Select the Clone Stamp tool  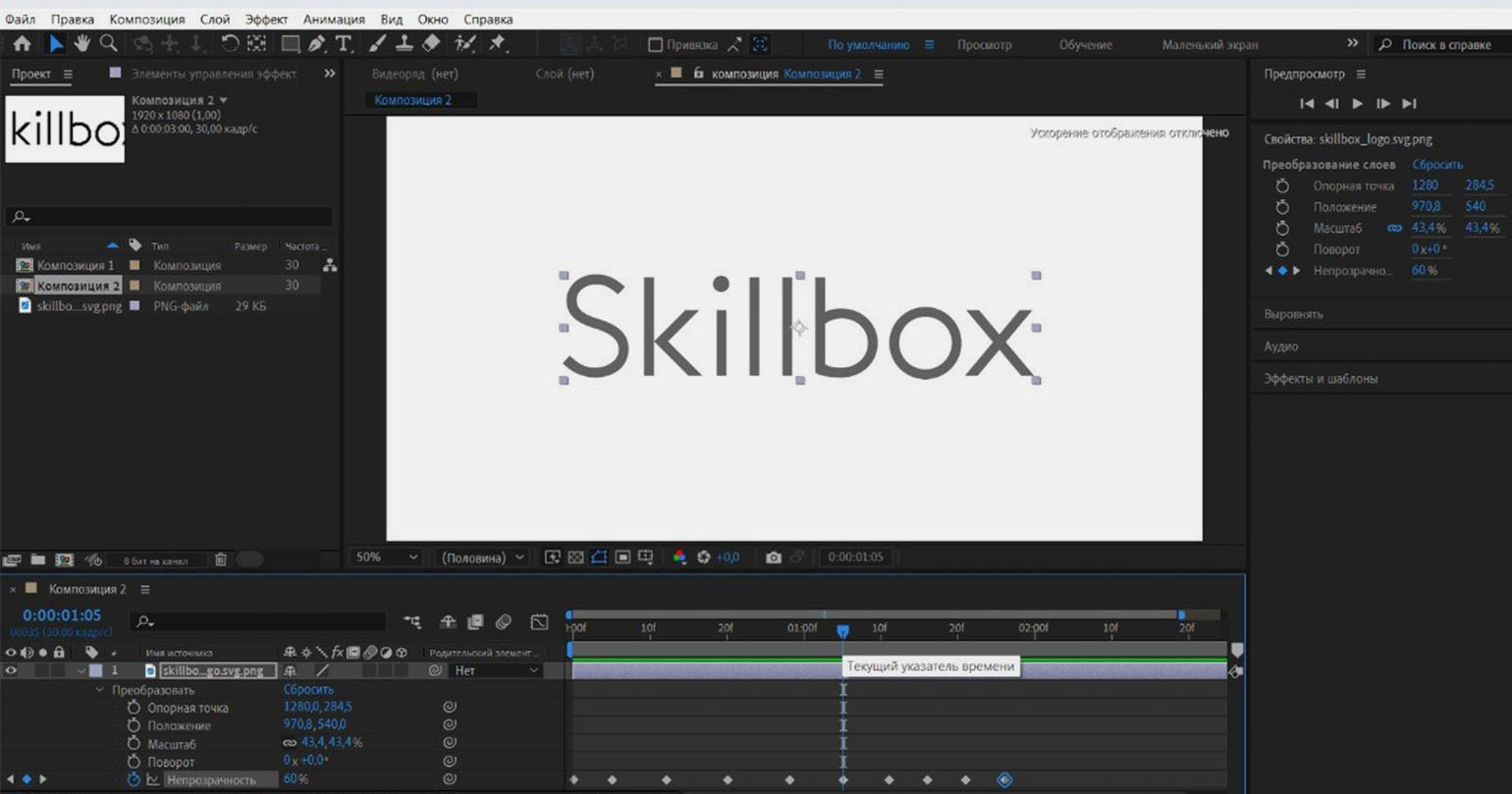(x=404, y=44)
